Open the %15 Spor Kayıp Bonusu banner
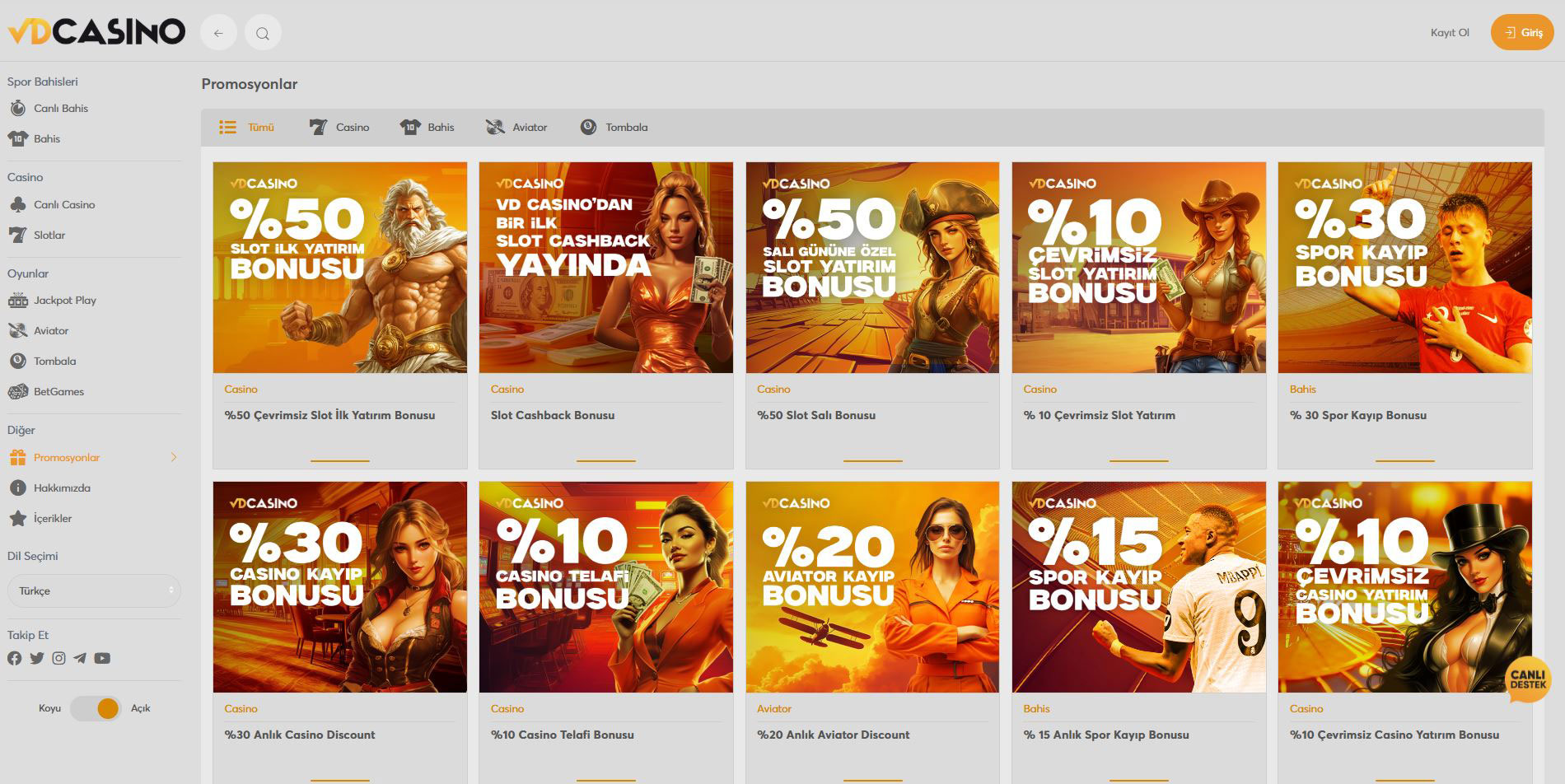Image resolution: width=1565 pixels, height=784 pixels. (x=1139, y=587)
